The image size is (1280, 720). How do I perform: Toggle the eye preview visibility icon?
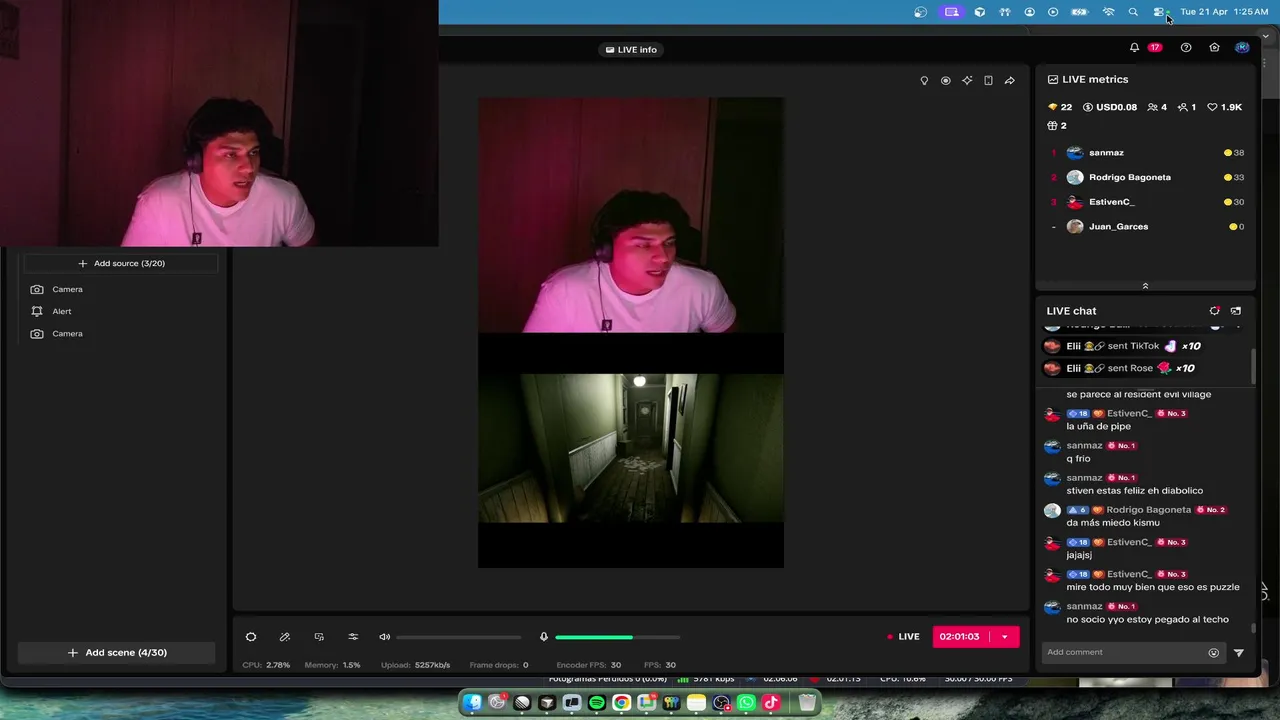pyautogui.click(x=945, y=80)
